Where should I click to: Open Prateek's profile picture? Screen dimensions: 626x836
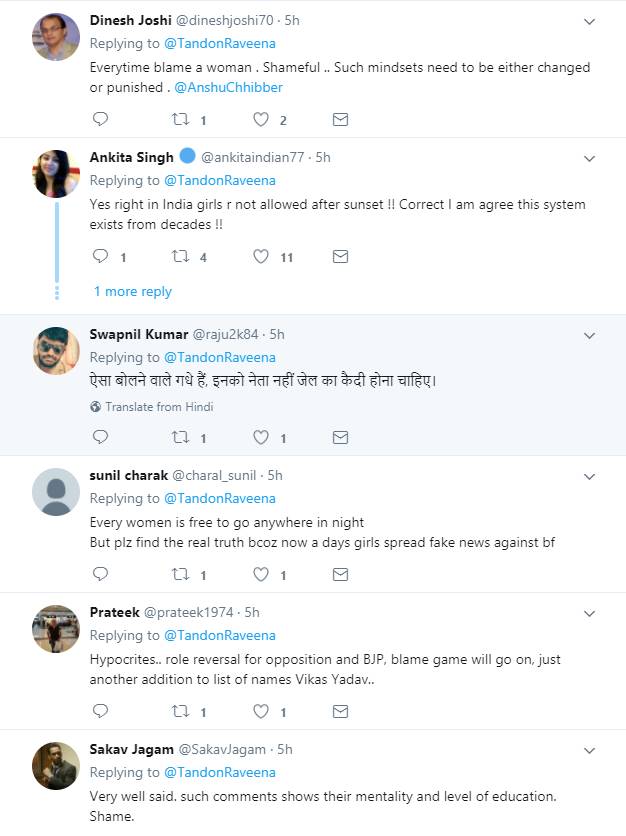pyautogui.click(x=56, y=629)
